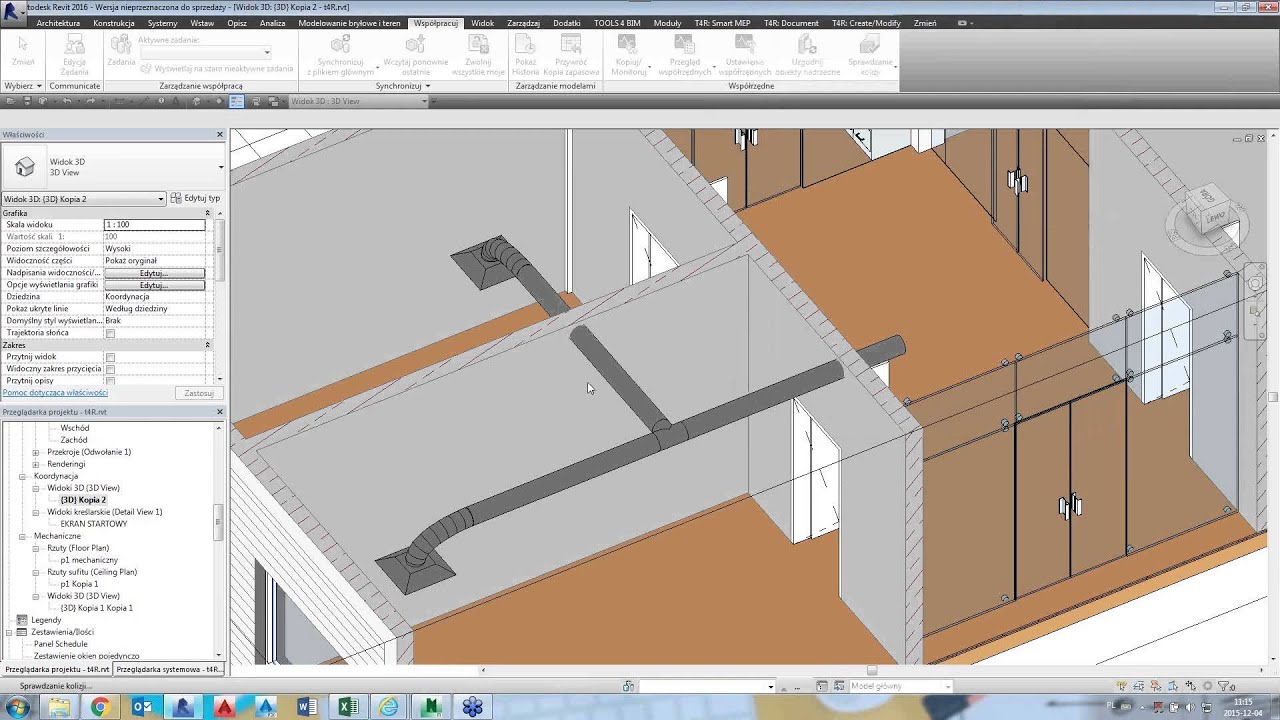Open Ustawienia współrzędnych tool
Screen dimensions: 1280x720
point(745,53)
